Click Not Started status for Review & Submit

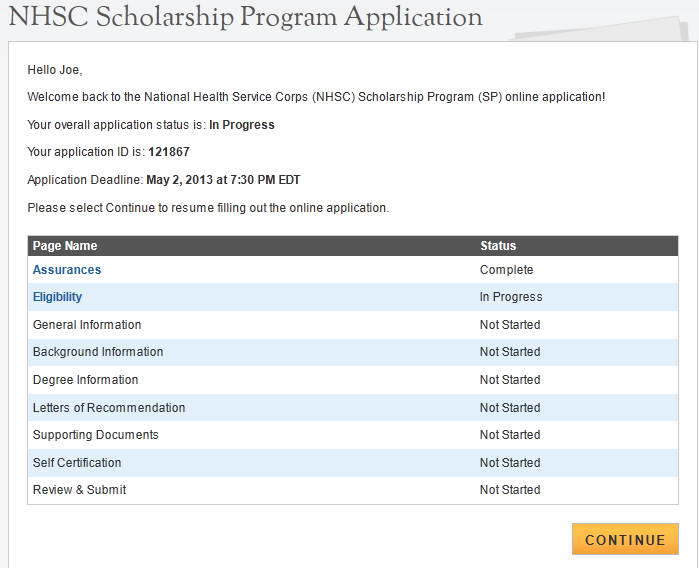point(510,490)
